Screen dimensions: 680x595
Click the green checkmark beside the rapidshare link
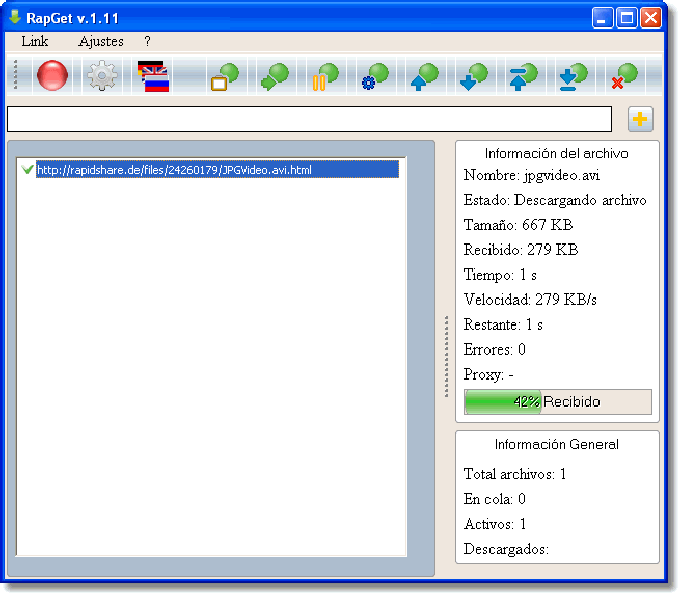[27, 170]
